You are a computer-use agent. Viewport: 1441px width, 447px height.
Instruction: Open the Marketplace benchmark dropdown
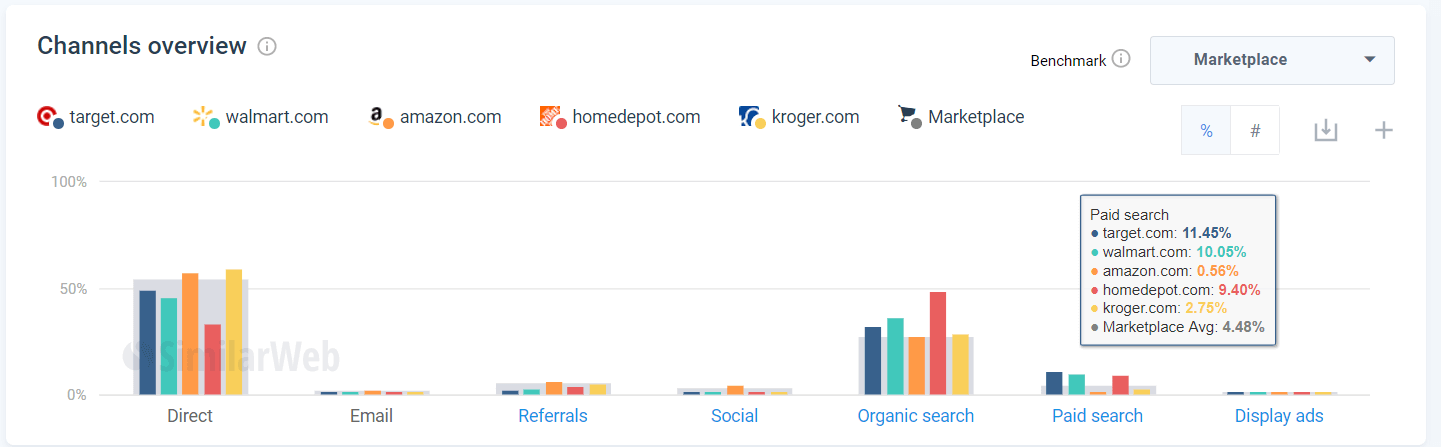pyautogui.click(x=1271, y=60)
